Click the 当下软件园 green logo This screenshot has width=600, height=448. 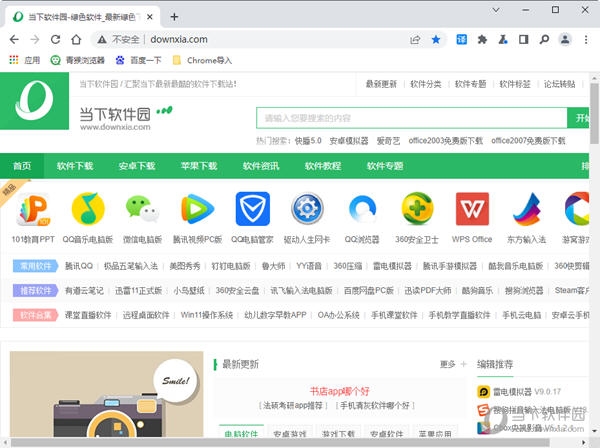[34, 101]
